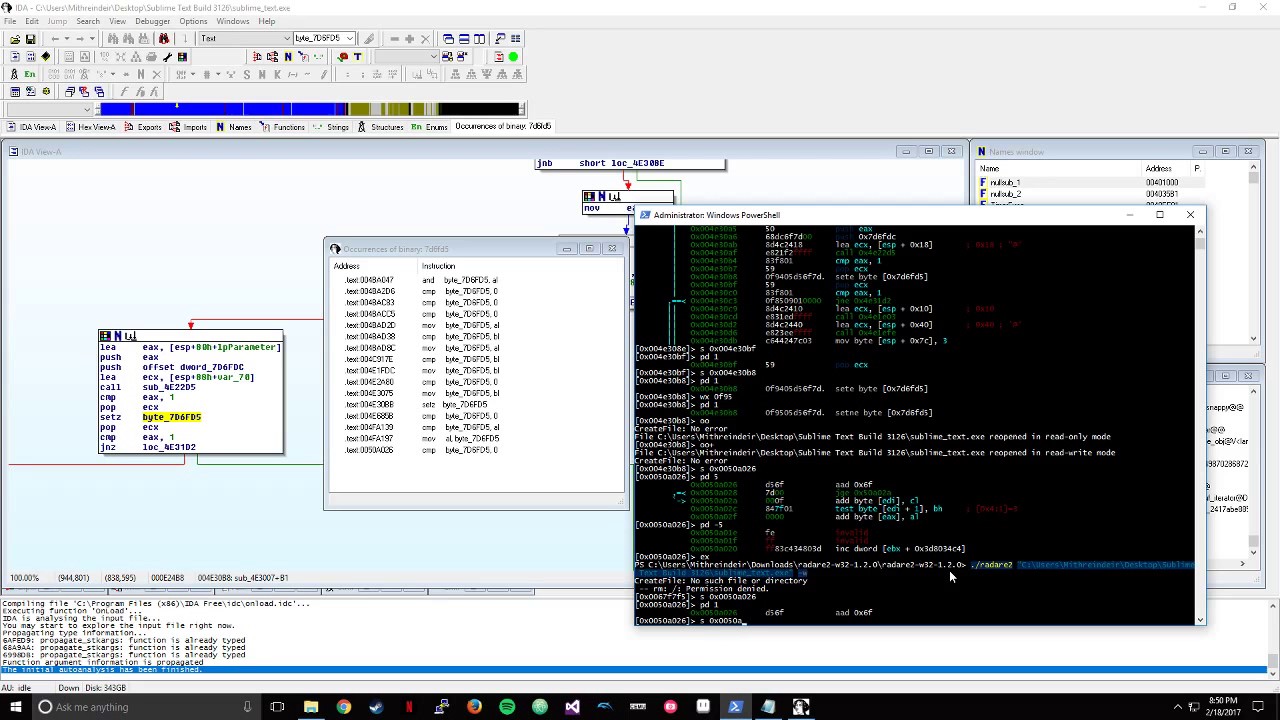Open the File menu
The height and width of the screenshot is (720, 1280).
(8, 21)
